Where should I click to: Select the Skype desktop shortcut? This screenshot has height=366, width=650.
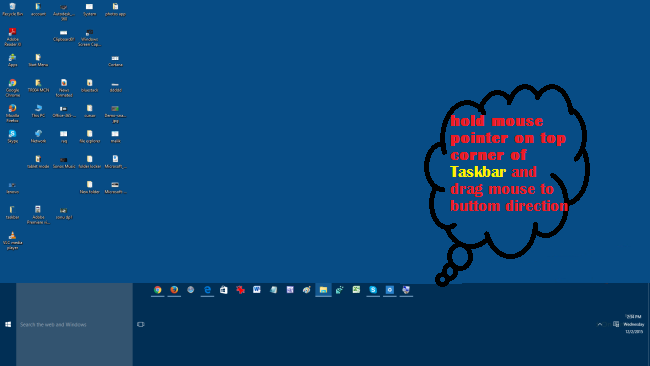pos(12,136)
